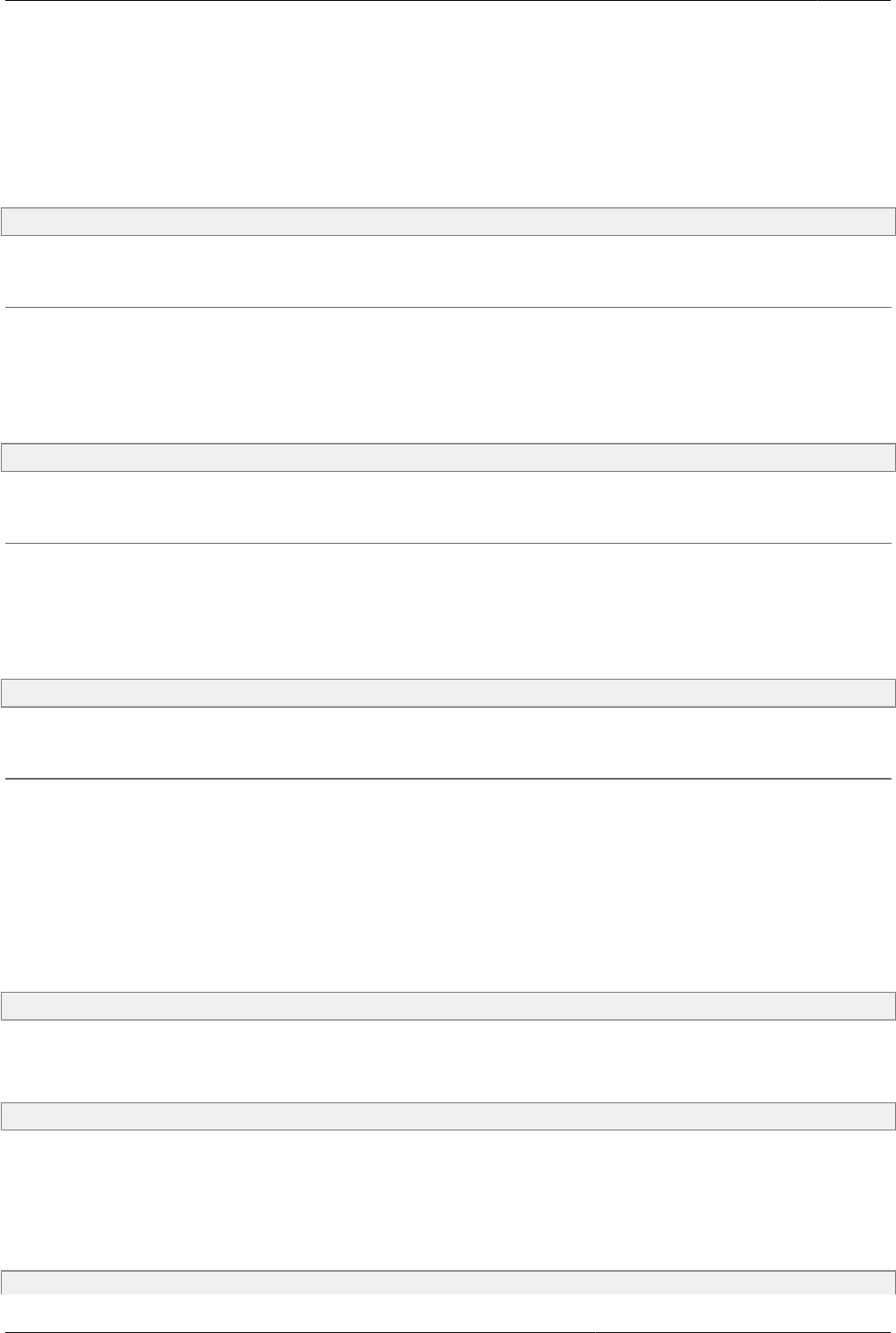Click the blank area above the first gray box

click(448, 105)
